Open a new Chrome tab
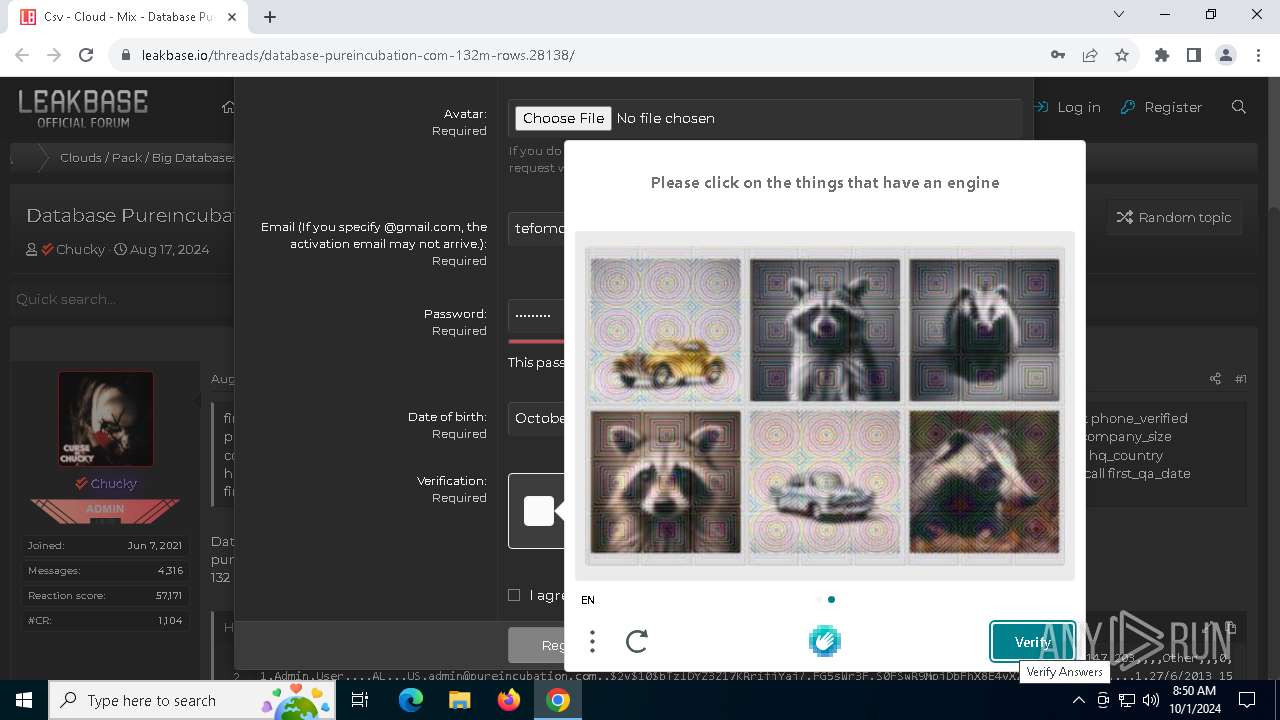 click(x=270, y=16)
